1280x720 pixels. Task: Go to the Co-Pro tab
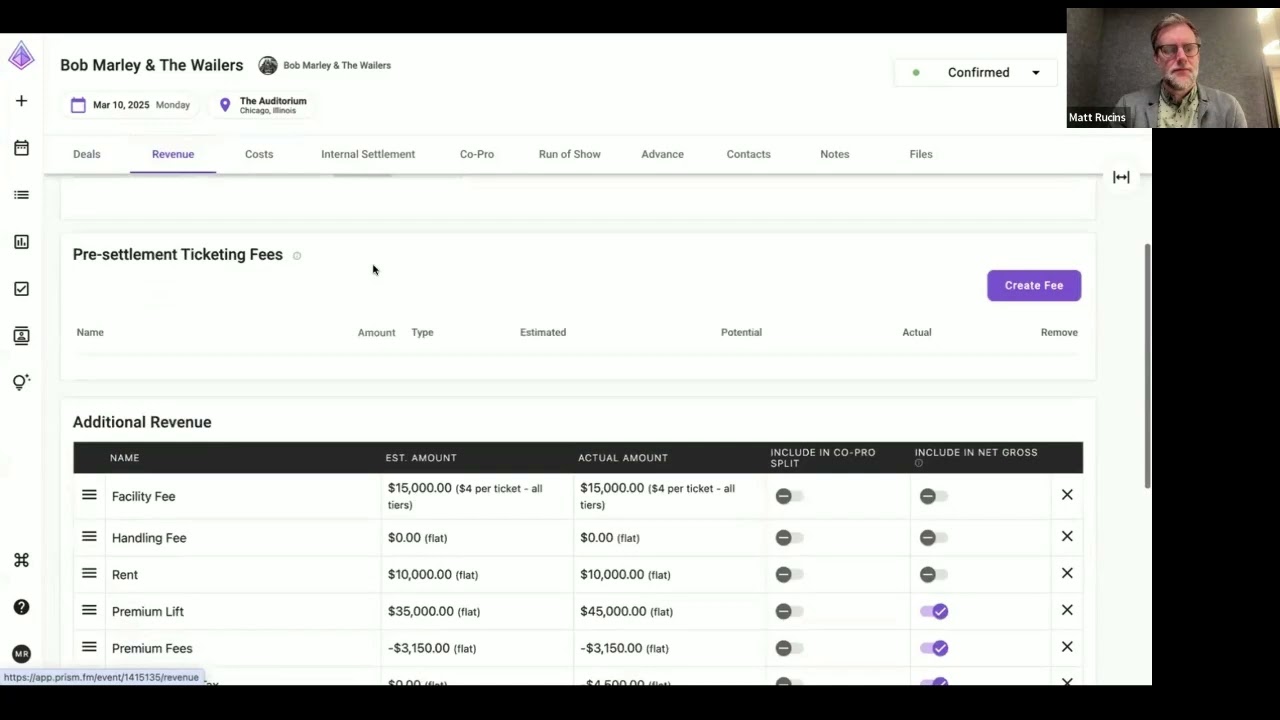[x=477, y=154]
